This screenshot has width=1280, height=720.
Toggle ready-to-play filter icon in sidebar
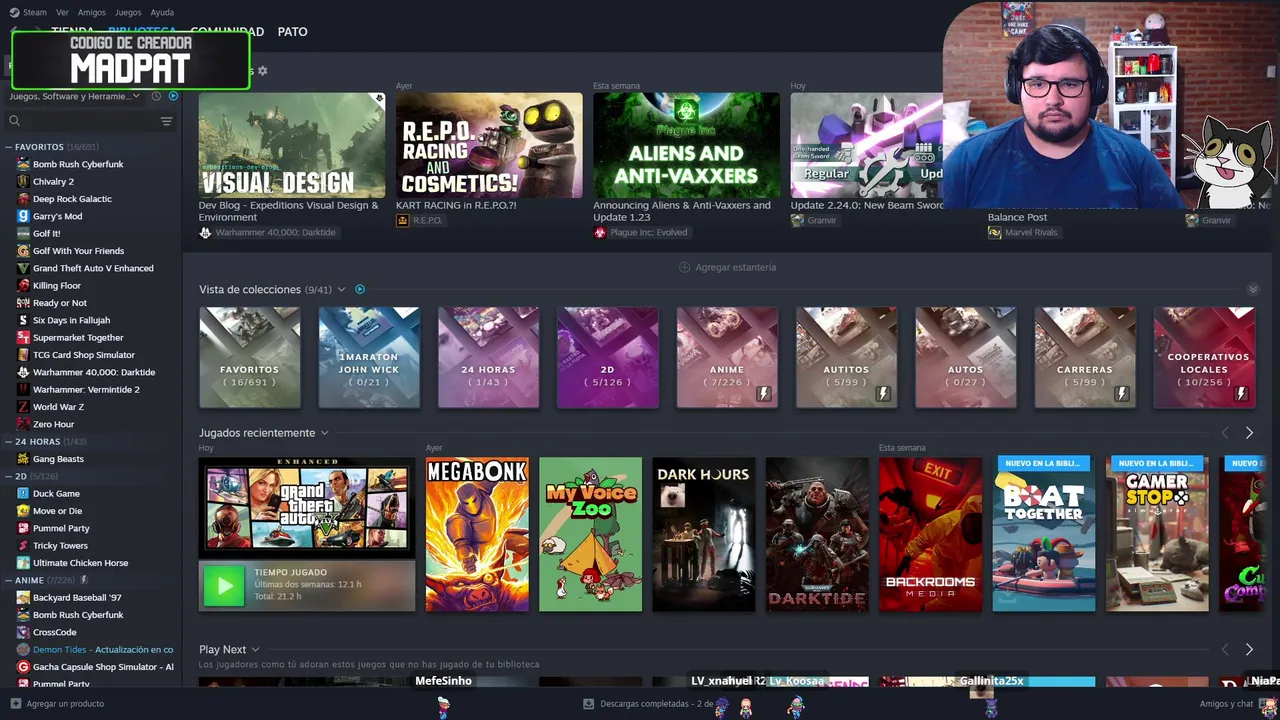(x=173, y=96)
